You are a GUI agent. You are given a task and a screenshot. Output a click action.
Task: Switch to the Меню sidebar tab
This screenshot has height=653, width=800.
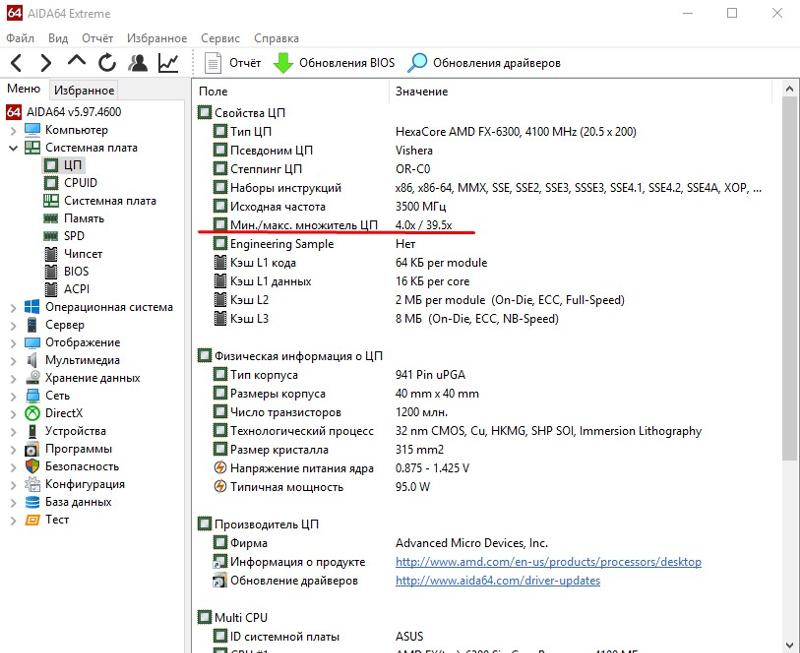coord(23,89)
